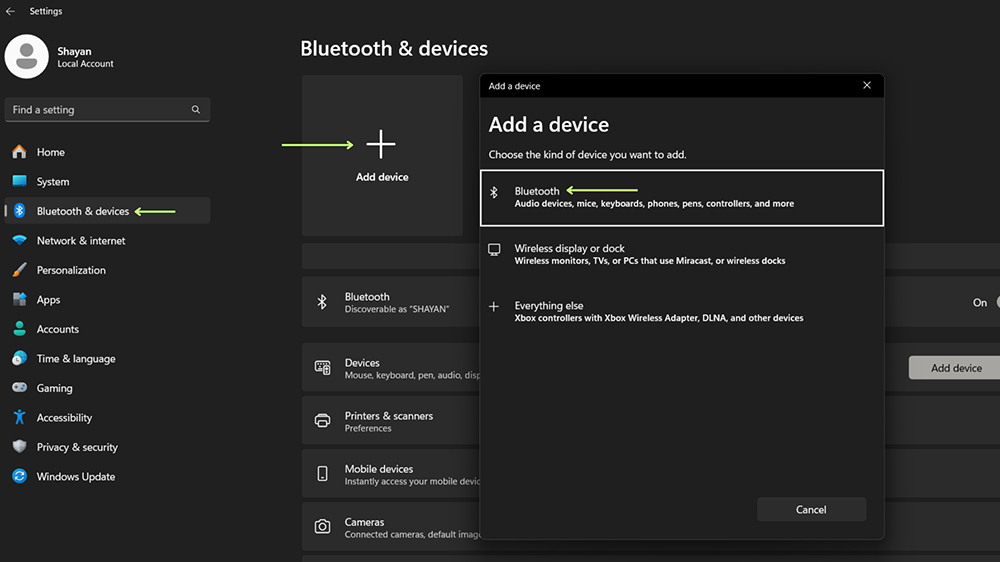Click the Gaming controller icon
Image resolution: width=1000 pixels, height=562 pixels.
pos(19,388)
